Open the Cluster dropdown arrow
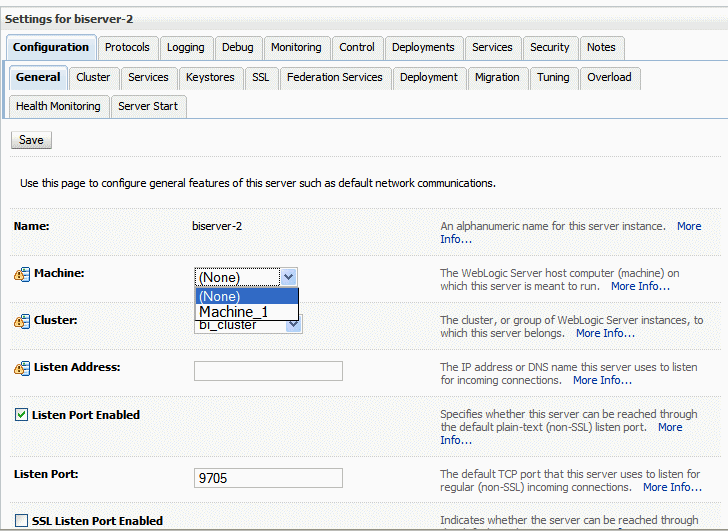728x531 pixels. 293,324
